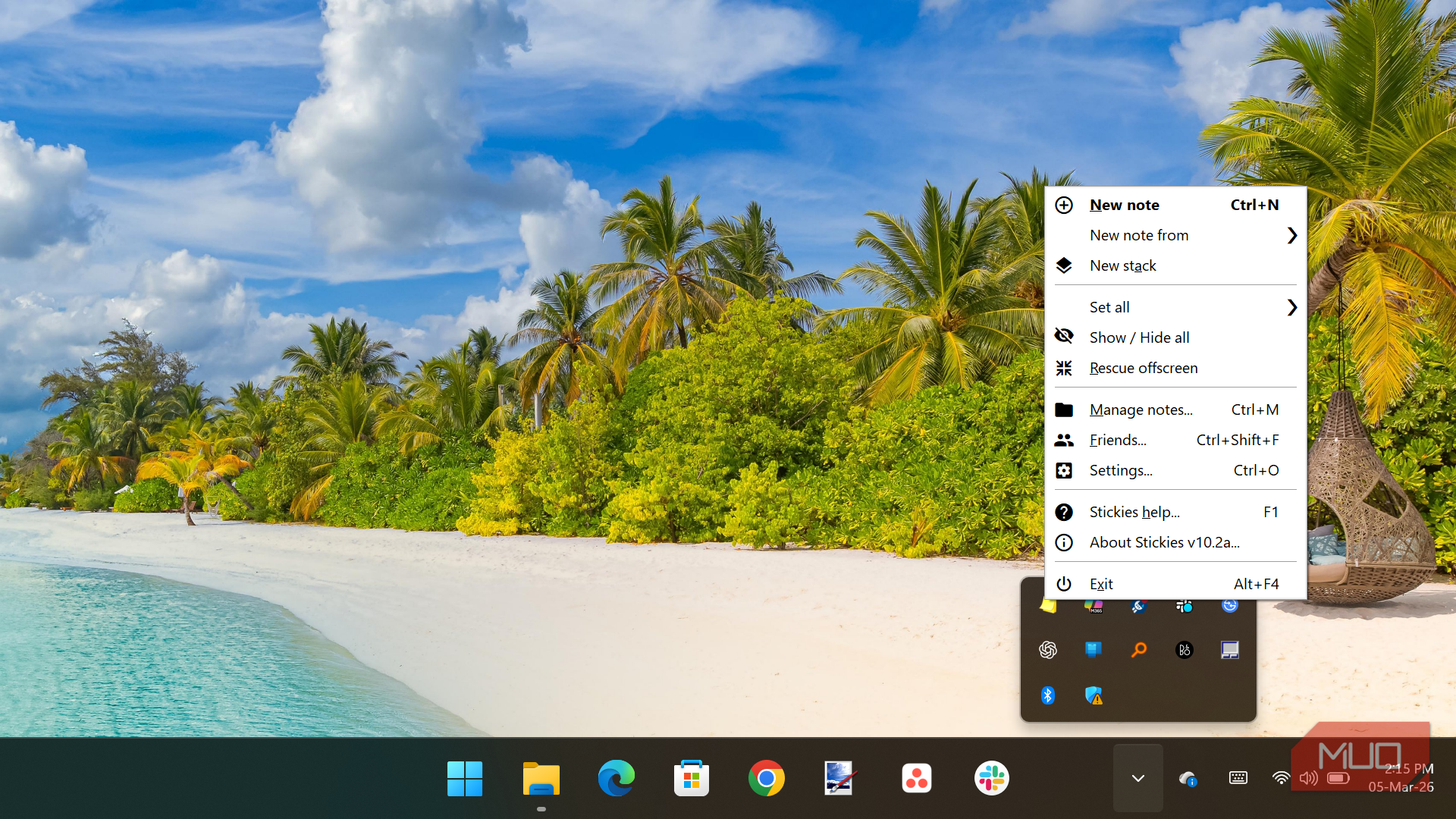Click the blue monitor tray icon

coord(1094,650)
